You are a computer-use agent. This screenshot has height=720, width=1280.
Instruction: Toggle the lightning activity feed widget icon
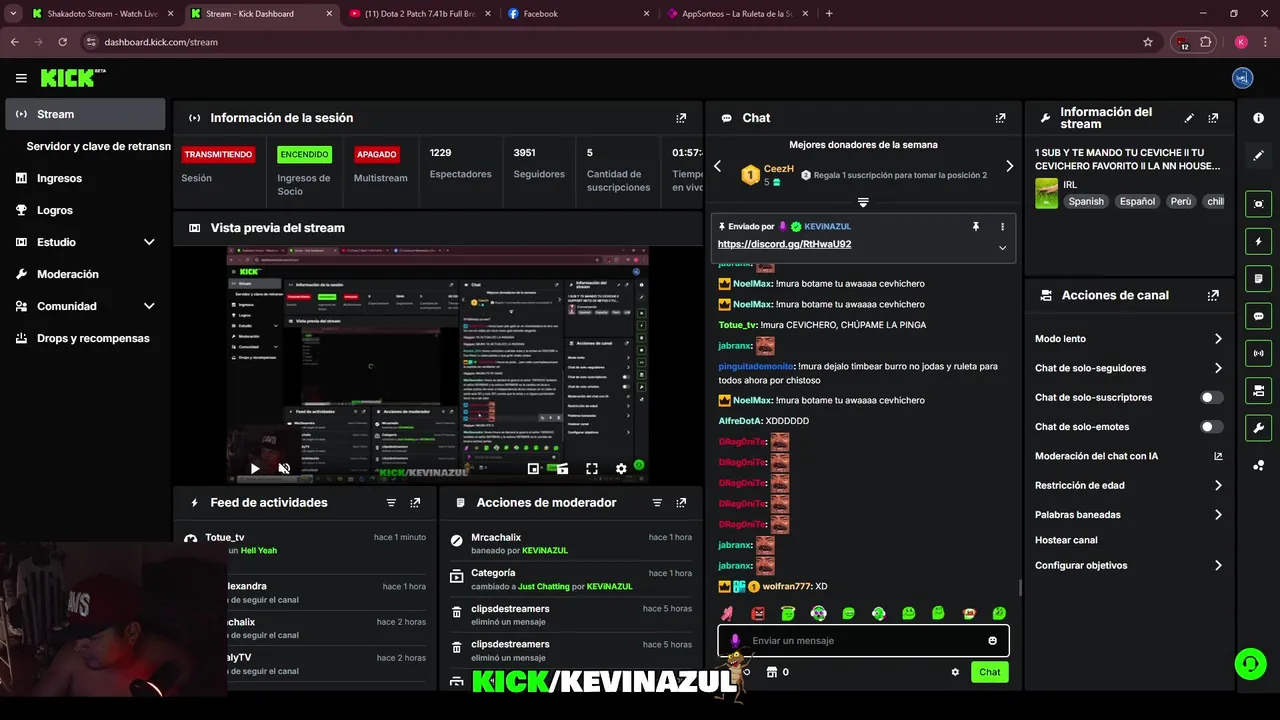[1258, 241]
